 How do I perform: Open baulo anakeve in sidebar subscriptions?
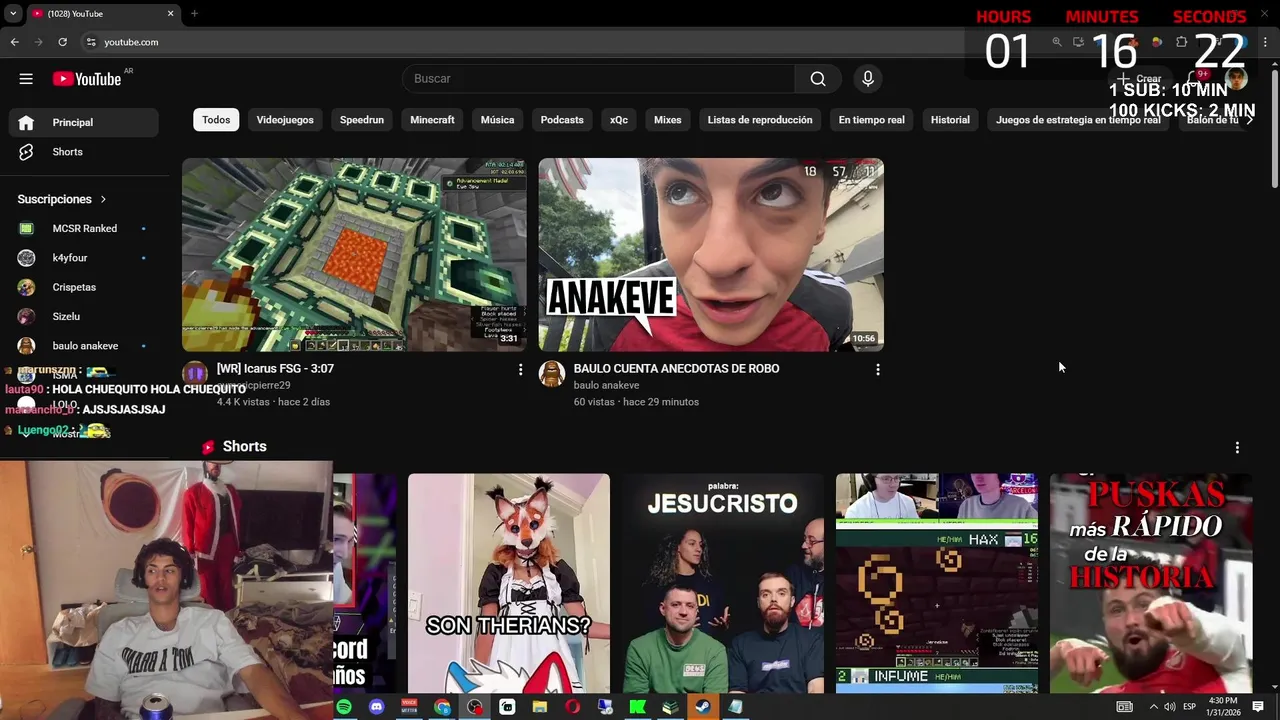point(84,346)
